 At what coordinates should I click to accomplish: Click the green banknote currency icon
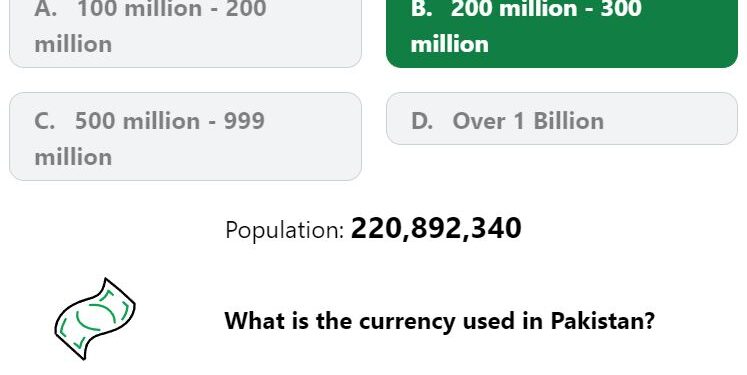(95, 319)
